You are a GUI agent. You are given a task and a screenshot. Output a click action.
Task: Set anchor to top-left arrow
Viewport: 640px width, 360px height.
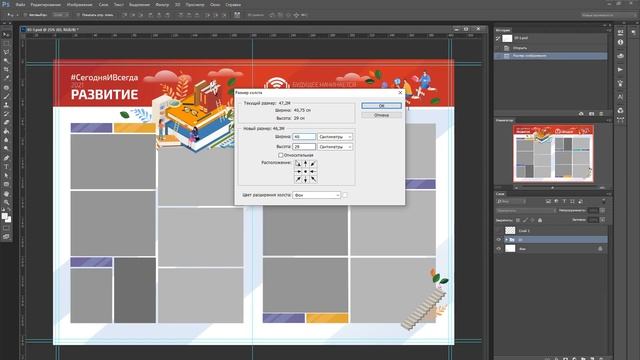[298, 164]
